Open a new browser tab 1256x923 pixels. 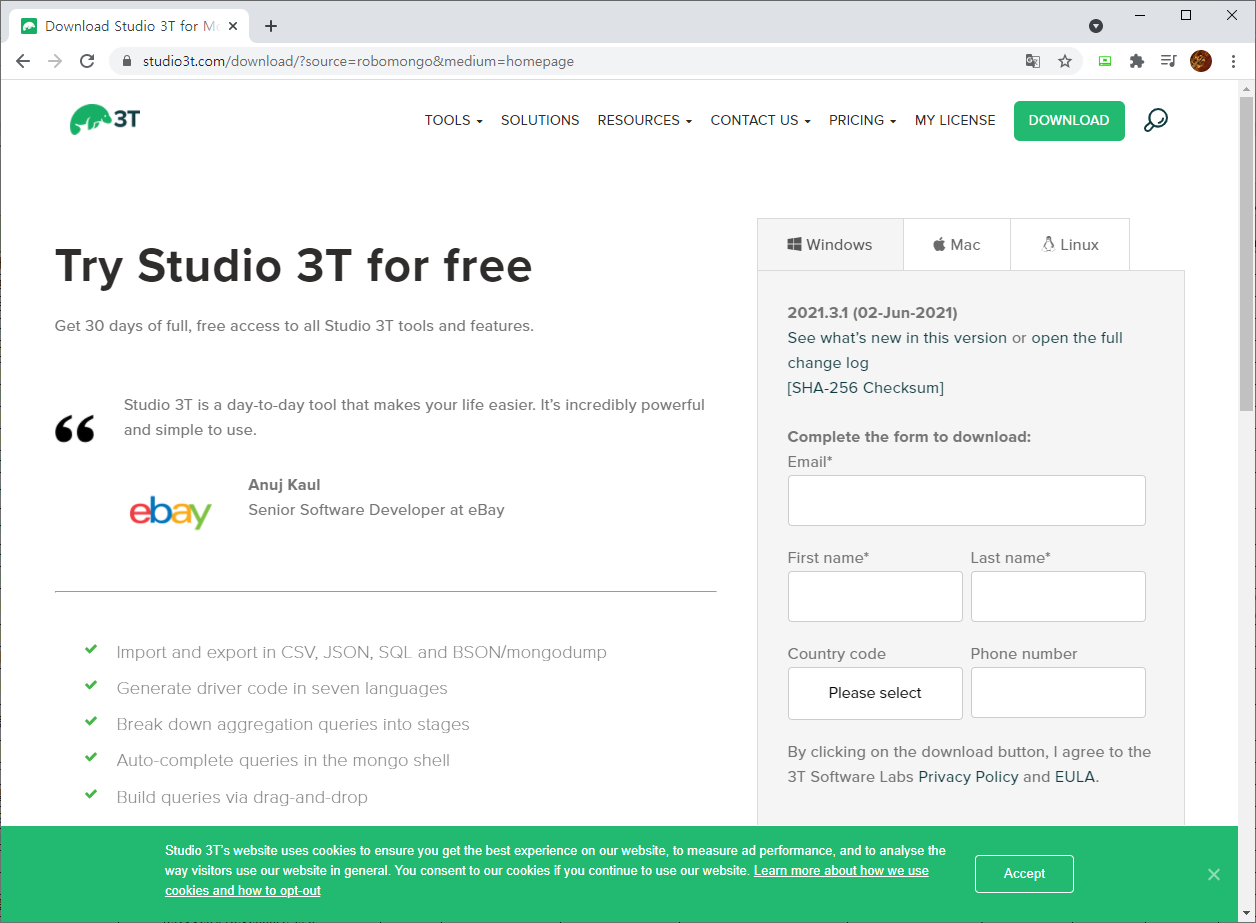271,26
